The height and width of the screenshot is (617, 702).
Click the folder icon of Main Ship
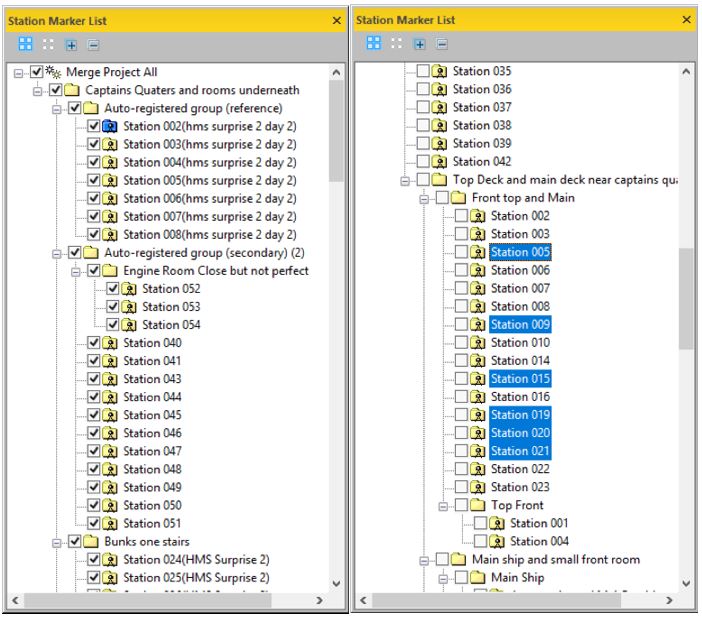(478, 578)
